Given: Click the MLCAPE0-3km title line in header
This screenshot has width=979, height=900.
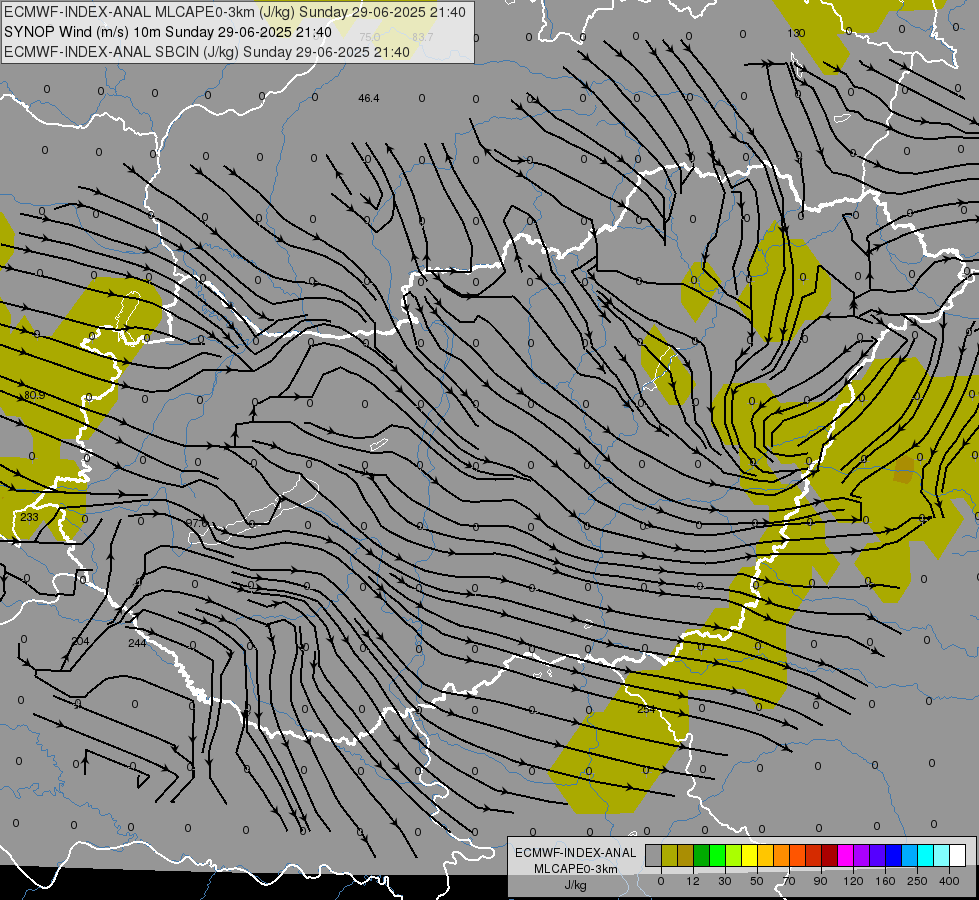Looking at the screenshot, I should click(235, 12).
